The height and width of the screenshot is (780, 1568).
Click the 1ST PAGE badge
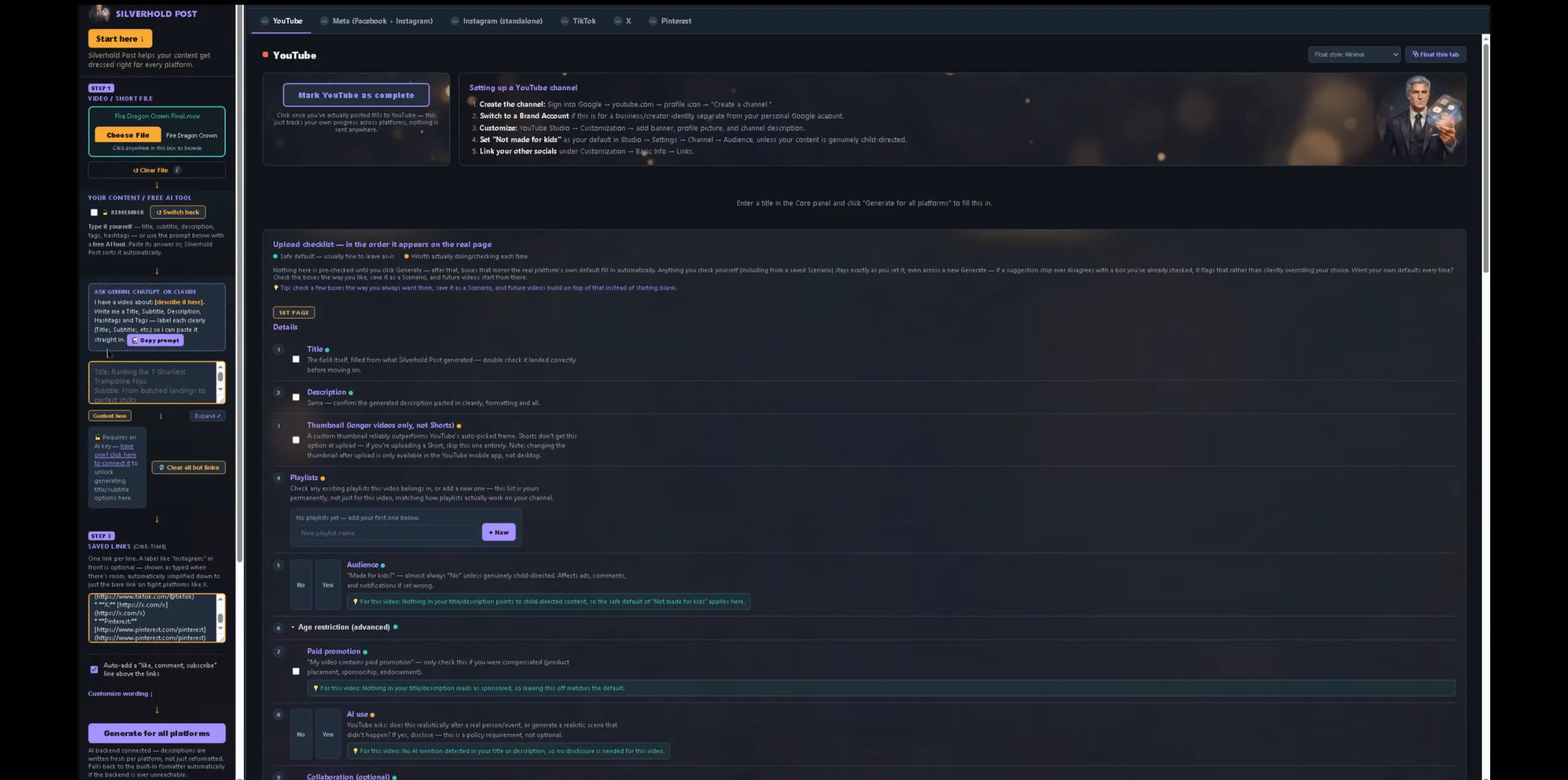click(294, 312)
